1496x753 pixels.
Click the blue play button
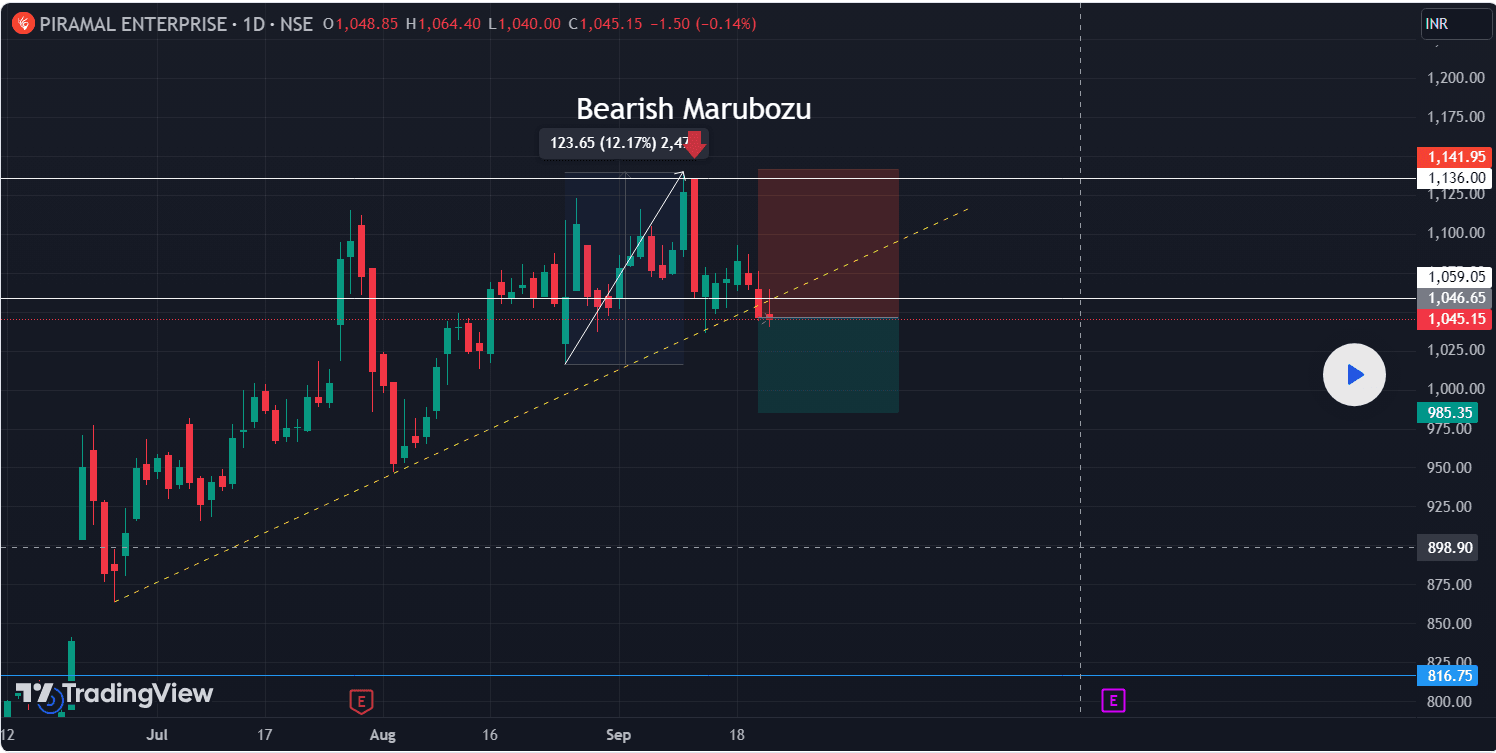click(x=1354, y=375)
